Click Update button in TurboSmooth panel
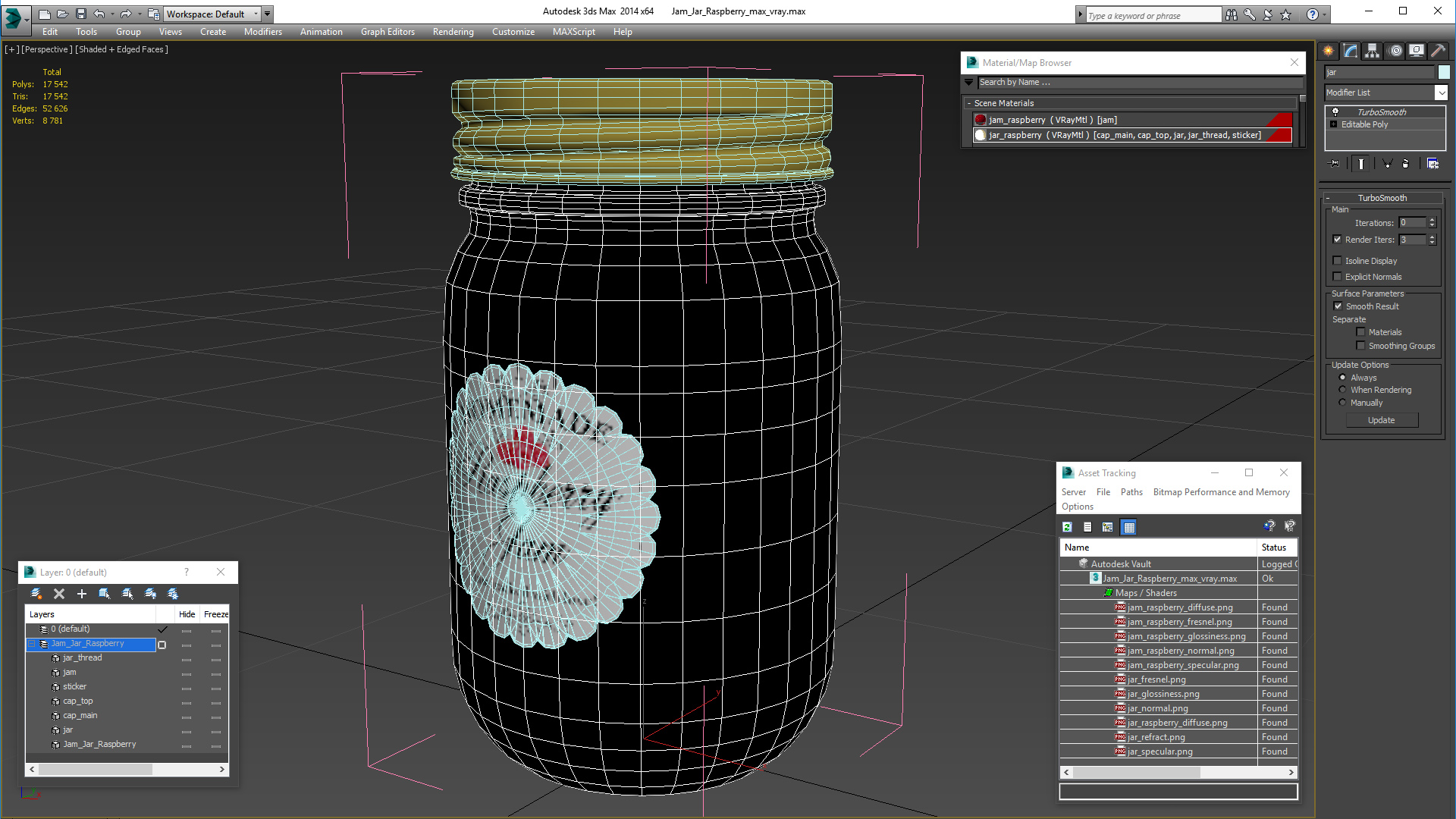The image size is (1456, 819). pos(1381,419)
